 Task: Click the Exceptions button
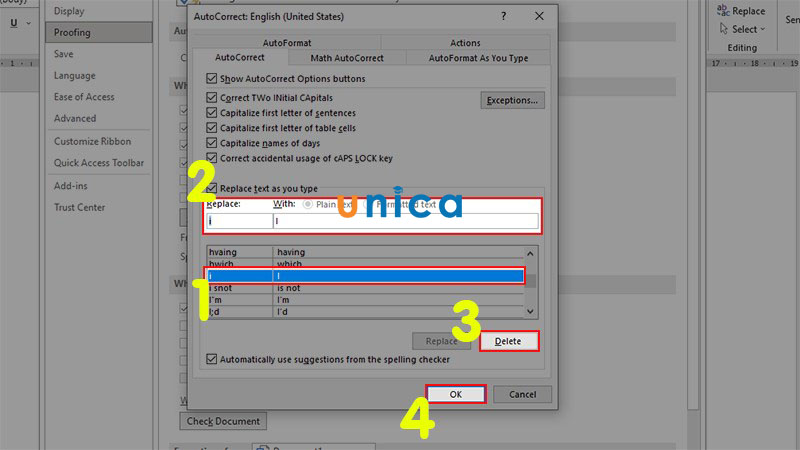512,101
